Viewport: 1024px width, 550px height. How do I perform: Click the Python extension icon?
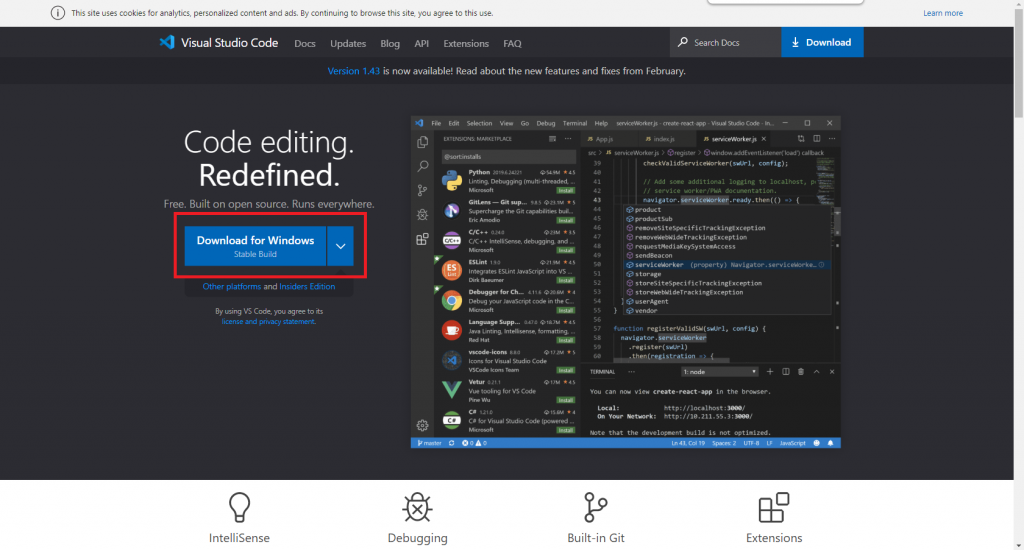[451, 180]
